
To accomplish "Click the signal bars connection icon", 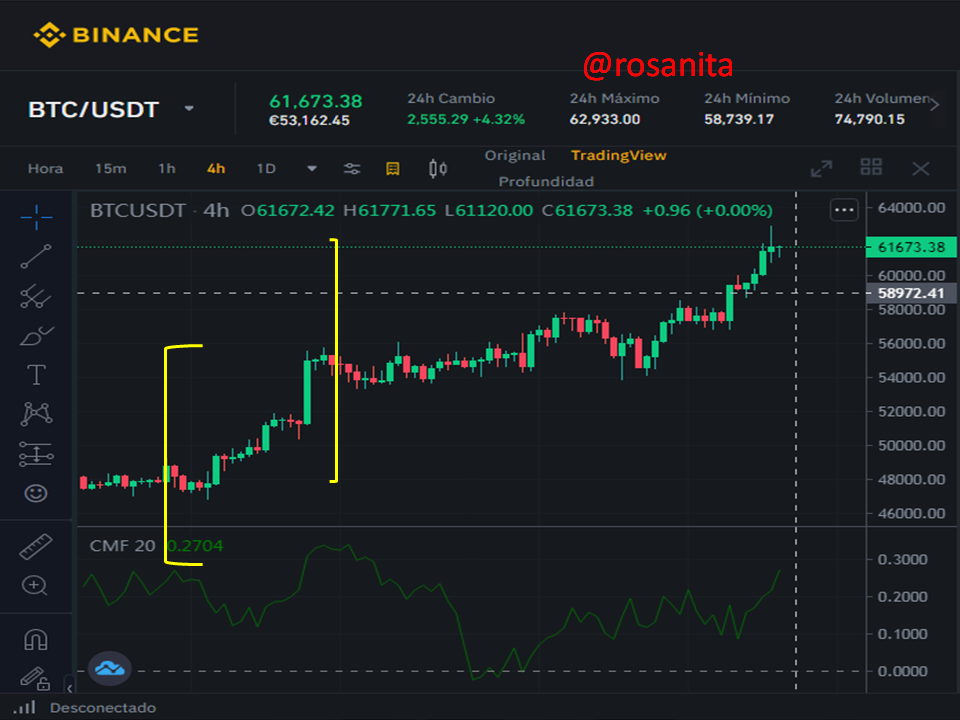I will 25,707.
